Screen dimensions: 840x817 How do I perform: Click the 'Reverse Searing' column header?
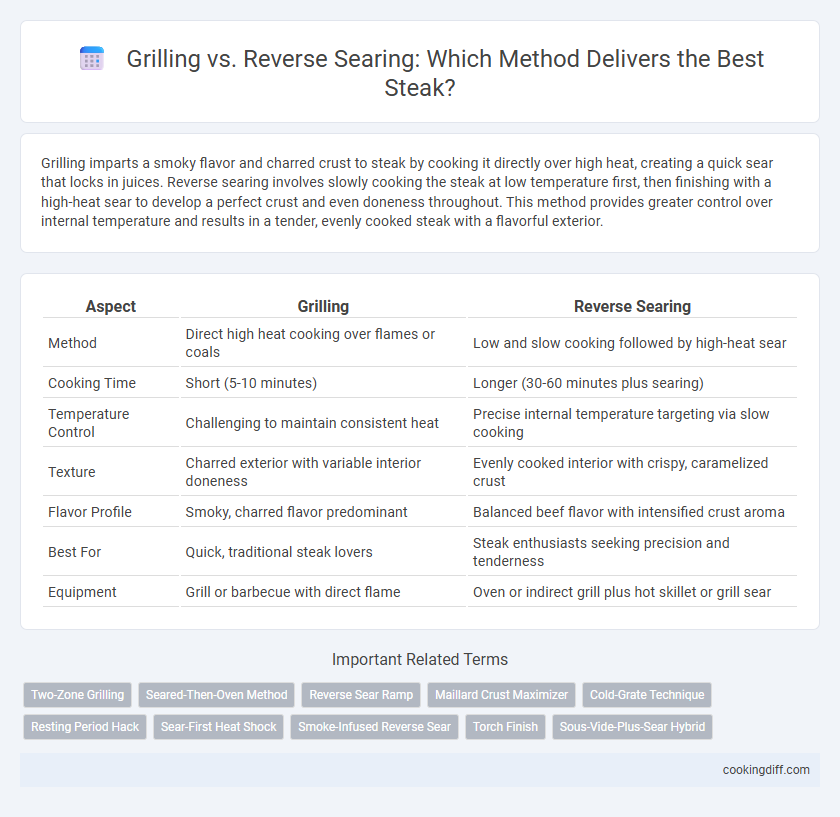632,306
